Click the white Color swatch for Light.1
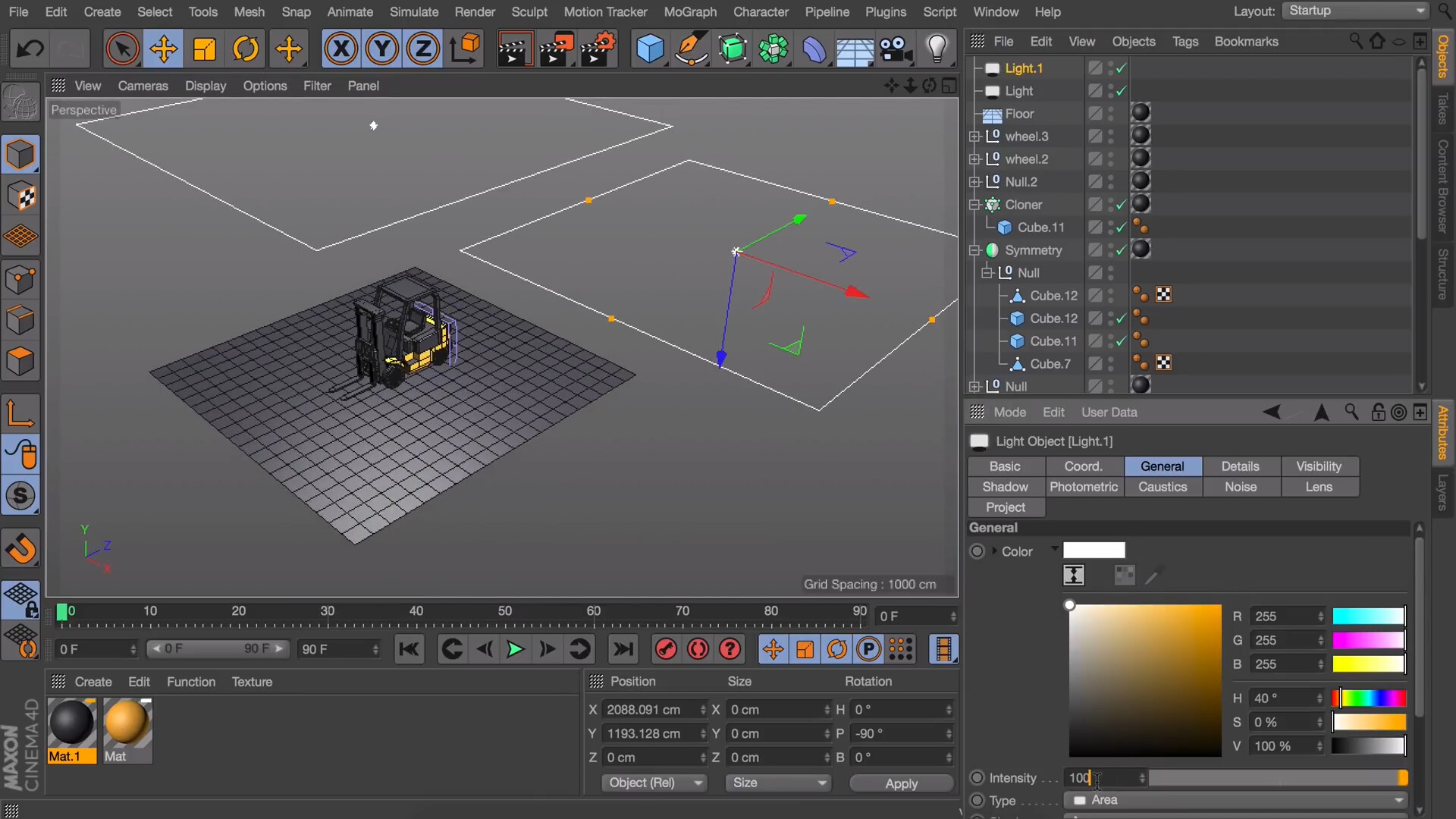This screenshot has height=819, width=1456. (x=1093, y=551)
